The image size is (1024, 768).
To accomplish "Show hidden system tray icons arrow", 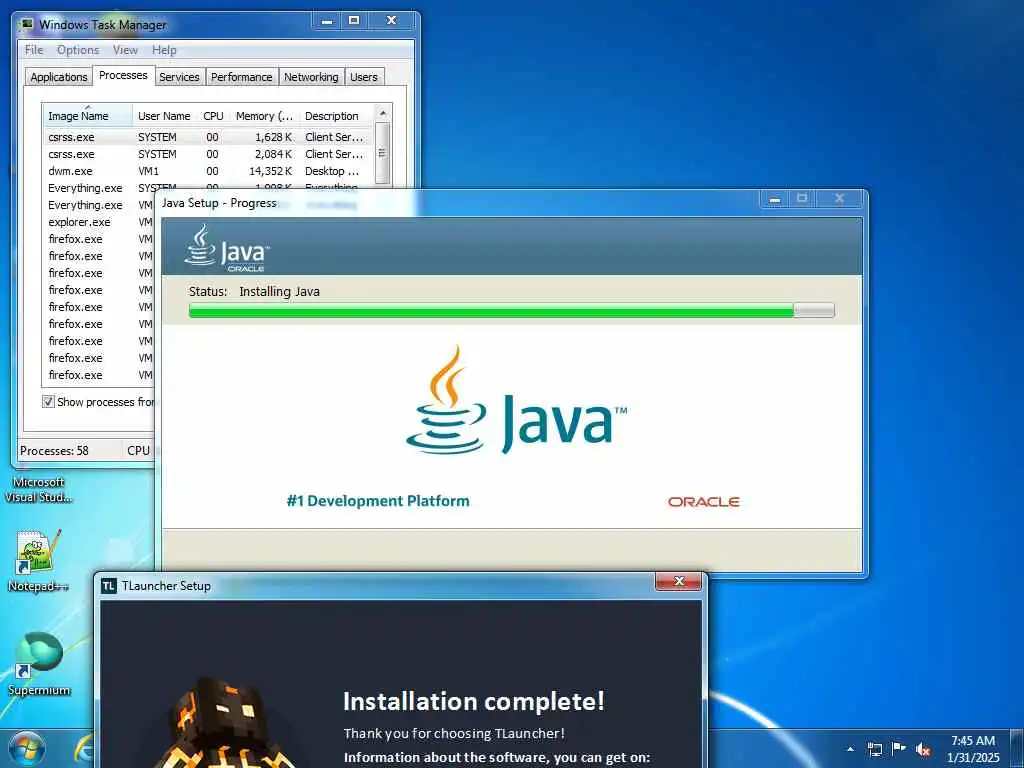I will click(850, 749).
